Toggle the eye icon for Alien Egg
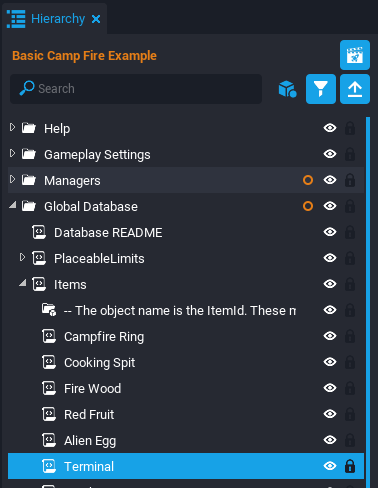Image resolution: width=378 pixels, height=488 pixels. pos(330,440)
